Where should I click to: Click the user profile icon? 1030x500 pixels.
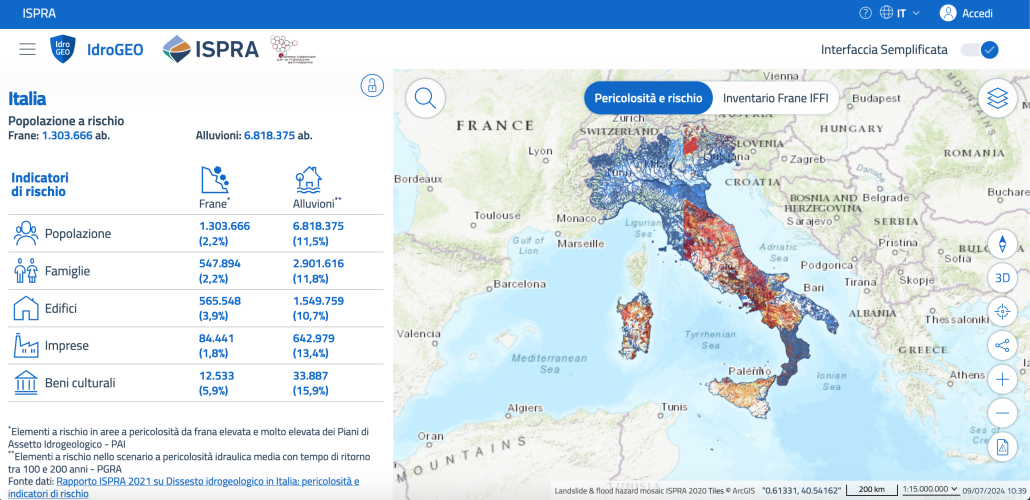948,13
